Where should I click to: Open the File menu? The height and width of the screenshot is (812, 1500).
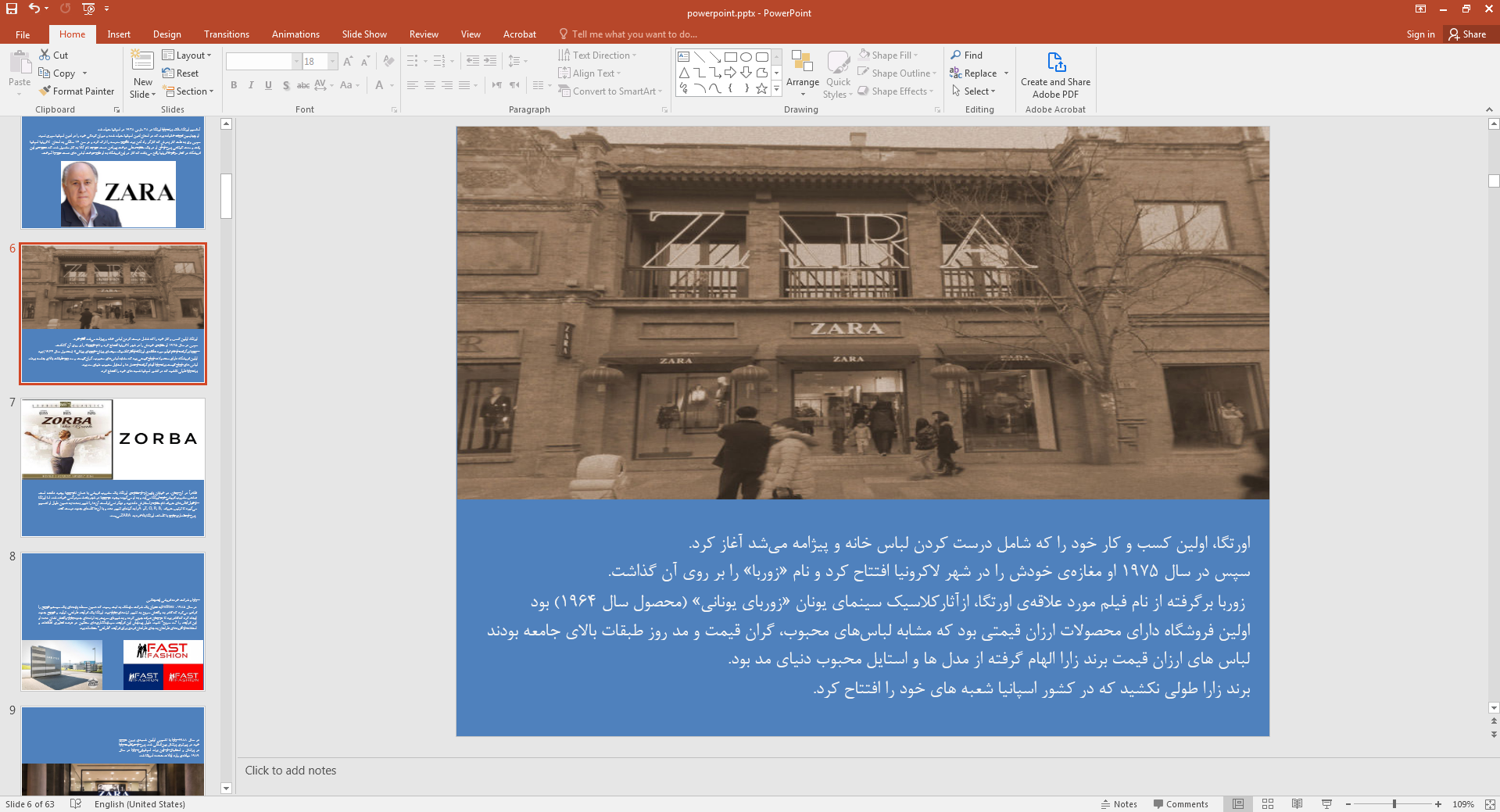tap(23, 34)
